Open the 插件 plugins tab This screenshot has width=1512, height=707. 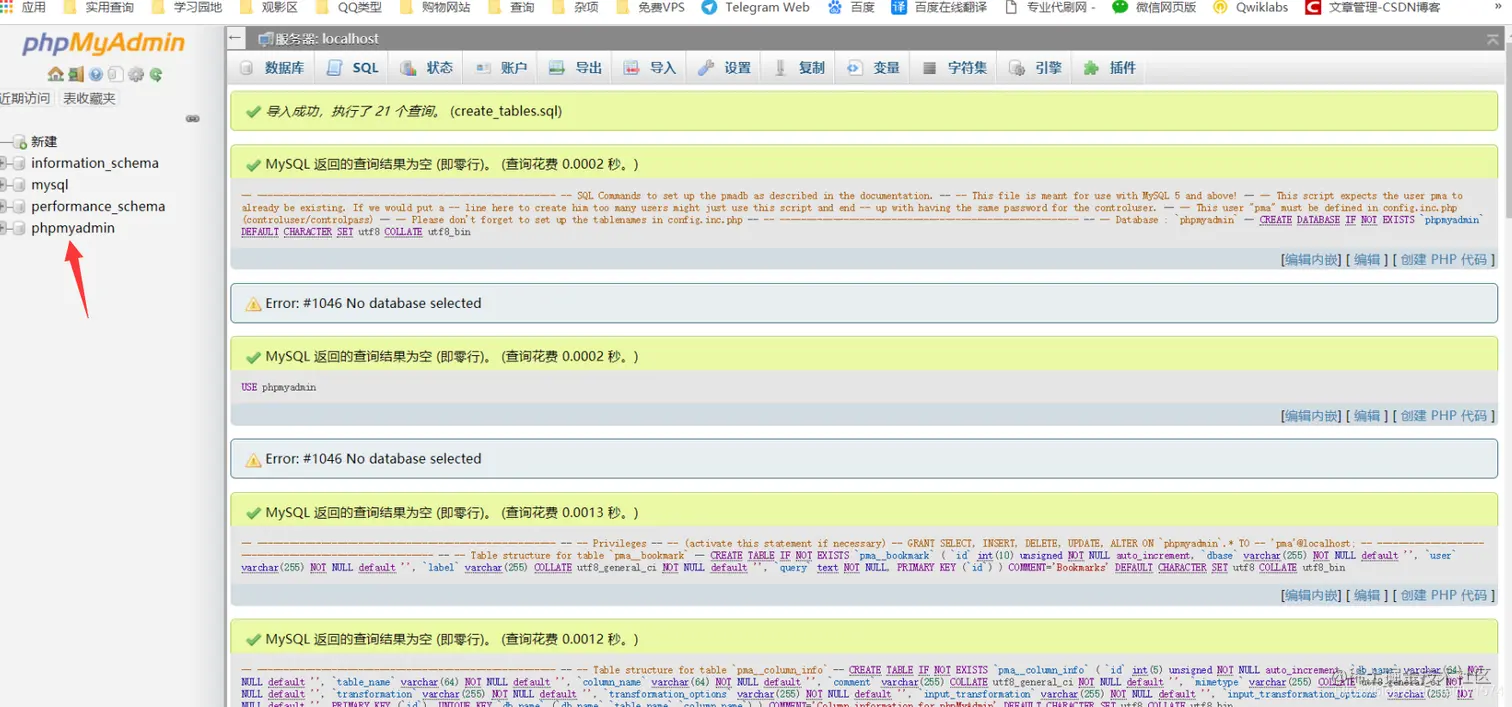[x=1110, y=68]
